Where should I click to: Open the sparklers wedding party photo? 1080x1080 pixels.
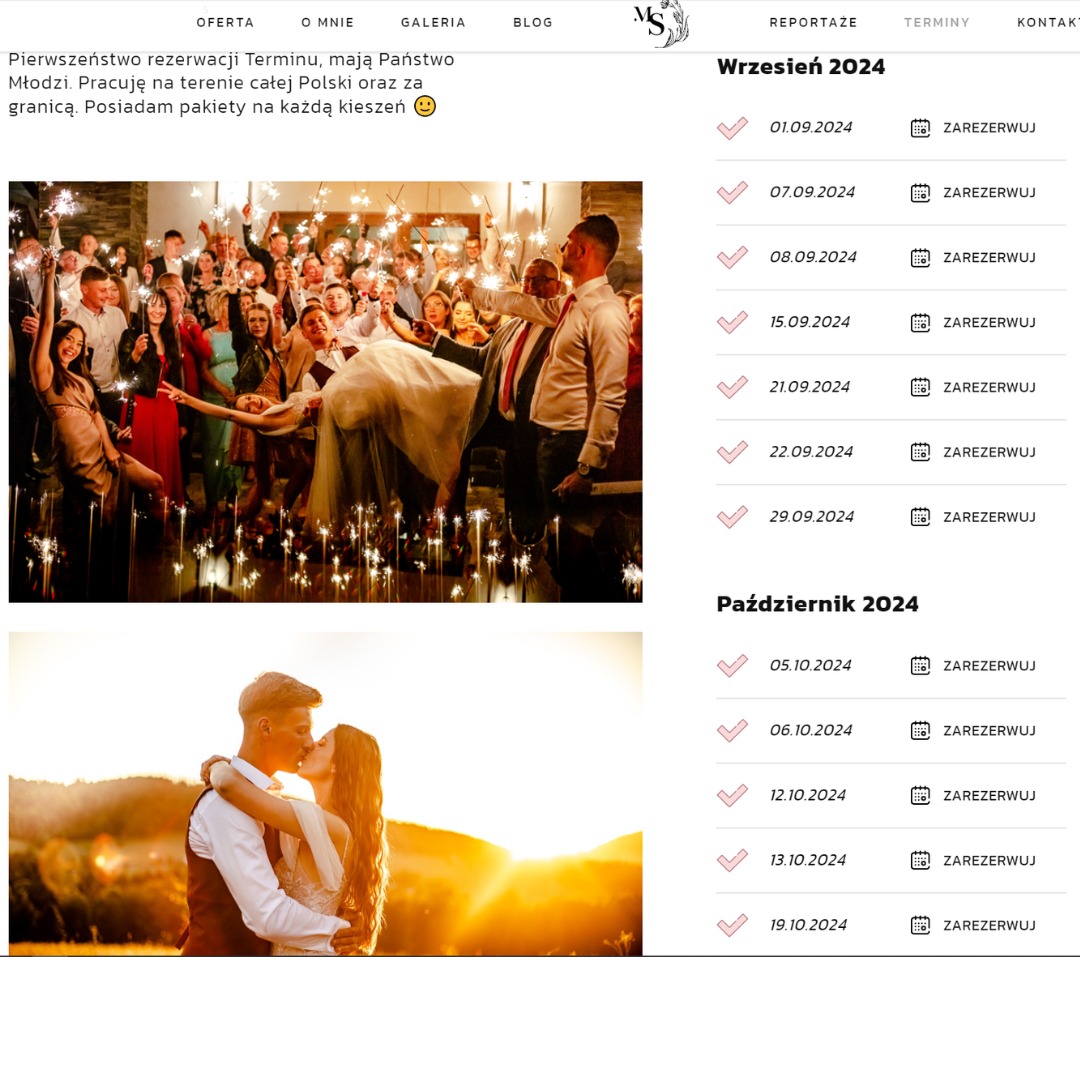325,392
